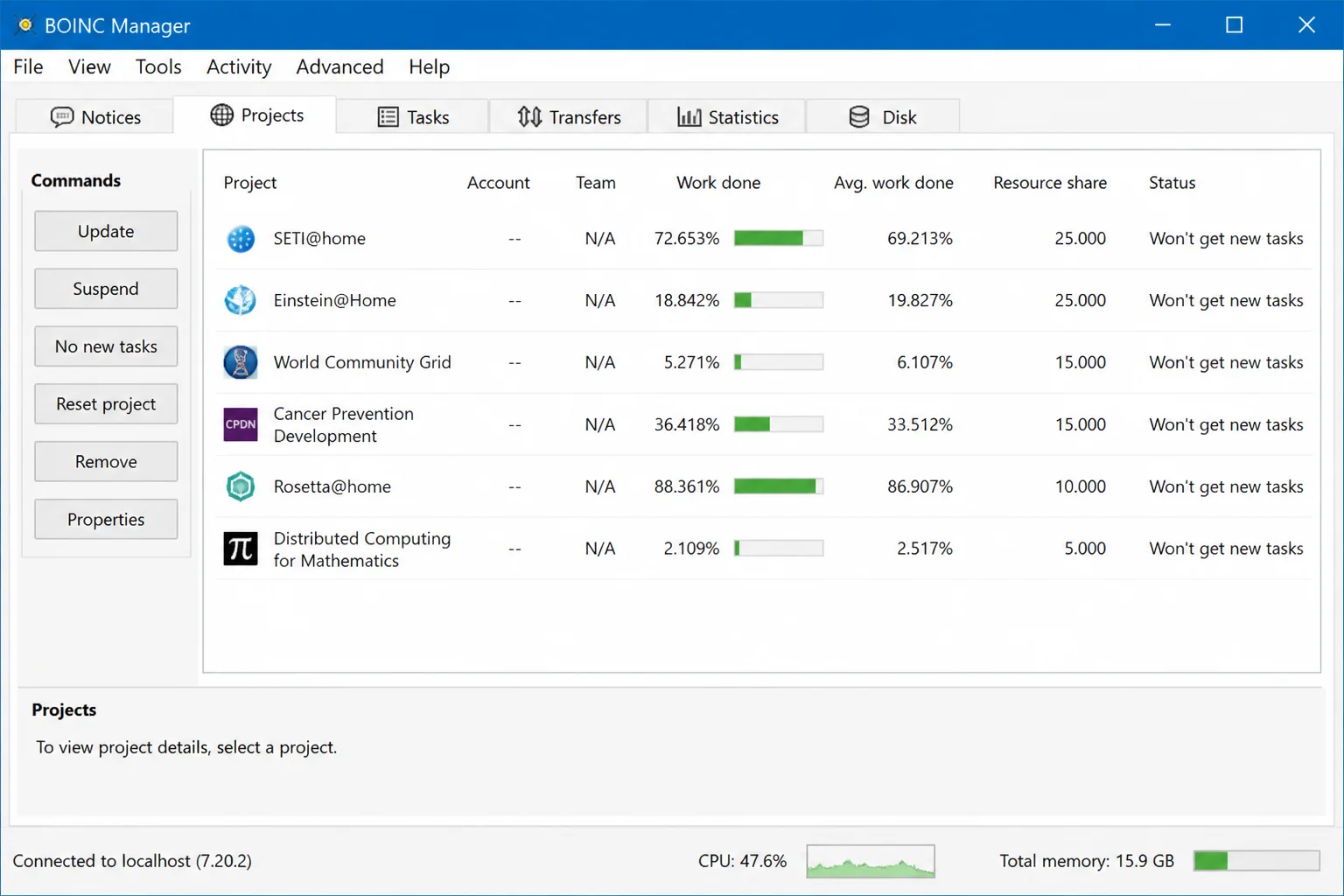Viewport: 1344px width, 896px height.
Task: Click the Reset project button
Action: (x=106, y=404)
